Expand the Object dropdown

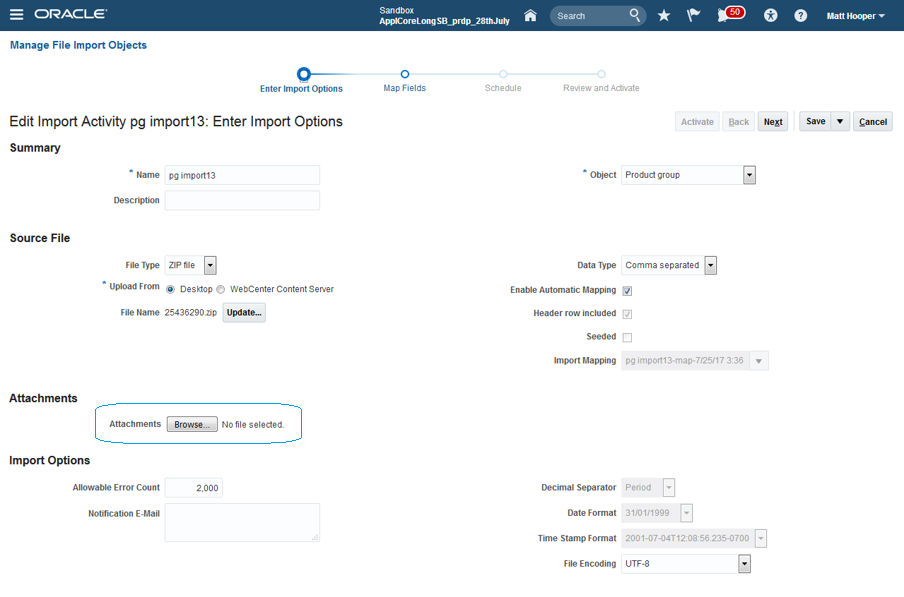[749, 175]
